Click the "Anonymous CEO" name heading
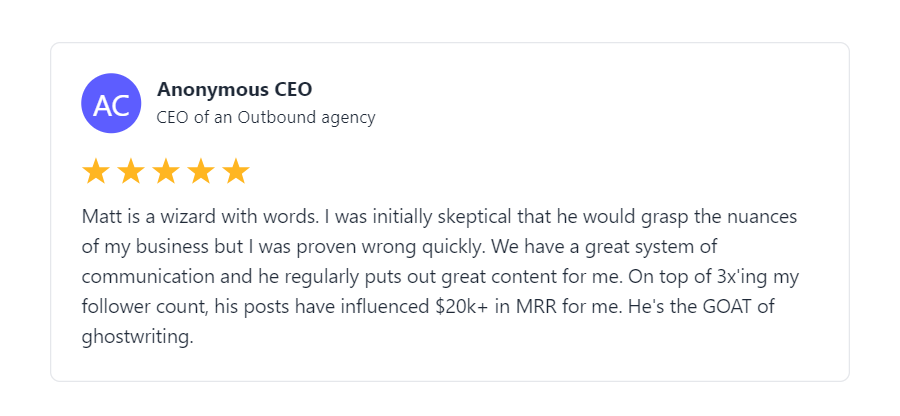The width and height of the screenshot is (900, 416). click(234, 89)
